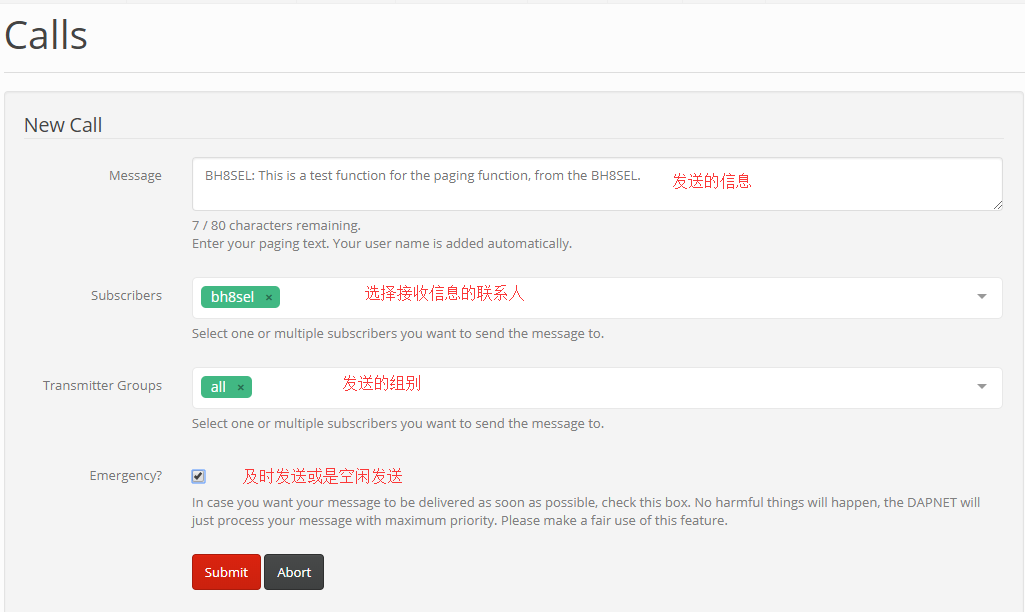Click the characters remaining counter text

pos(276,226)
